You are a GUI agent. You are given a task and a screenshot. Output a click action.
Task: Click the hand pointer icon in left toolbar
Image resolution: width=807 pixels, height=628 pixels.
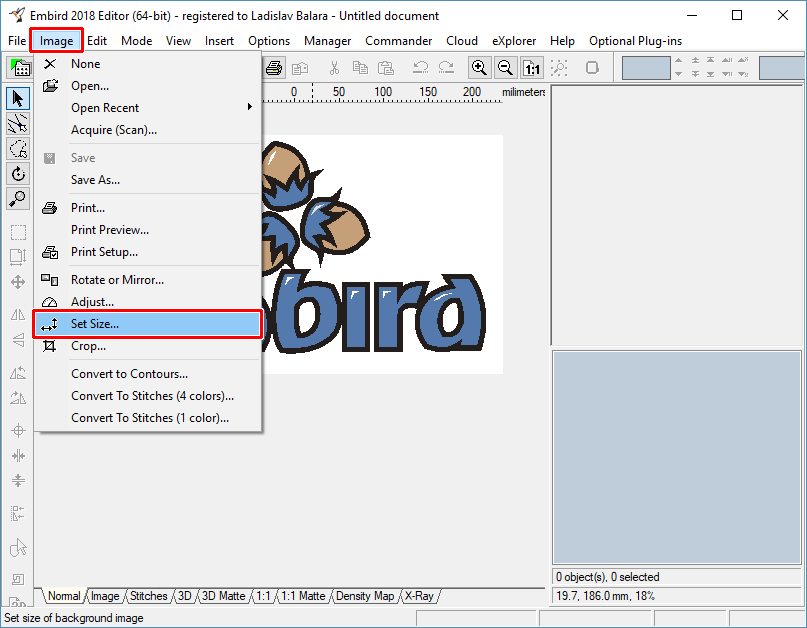[18, 548]
